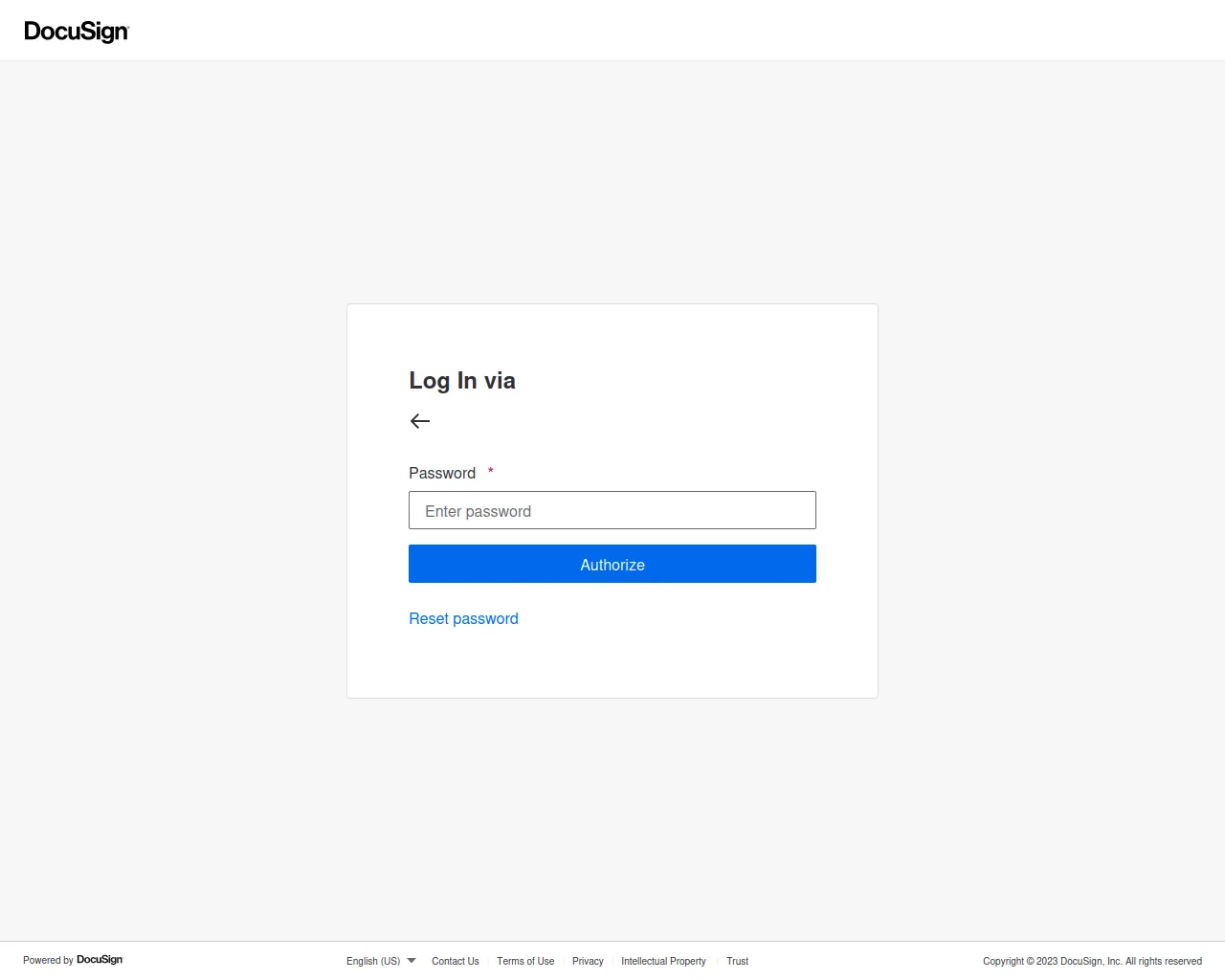1225x980 pixels.
Task: Click the caret arrow beside English (US)
Action: [412, 960]
